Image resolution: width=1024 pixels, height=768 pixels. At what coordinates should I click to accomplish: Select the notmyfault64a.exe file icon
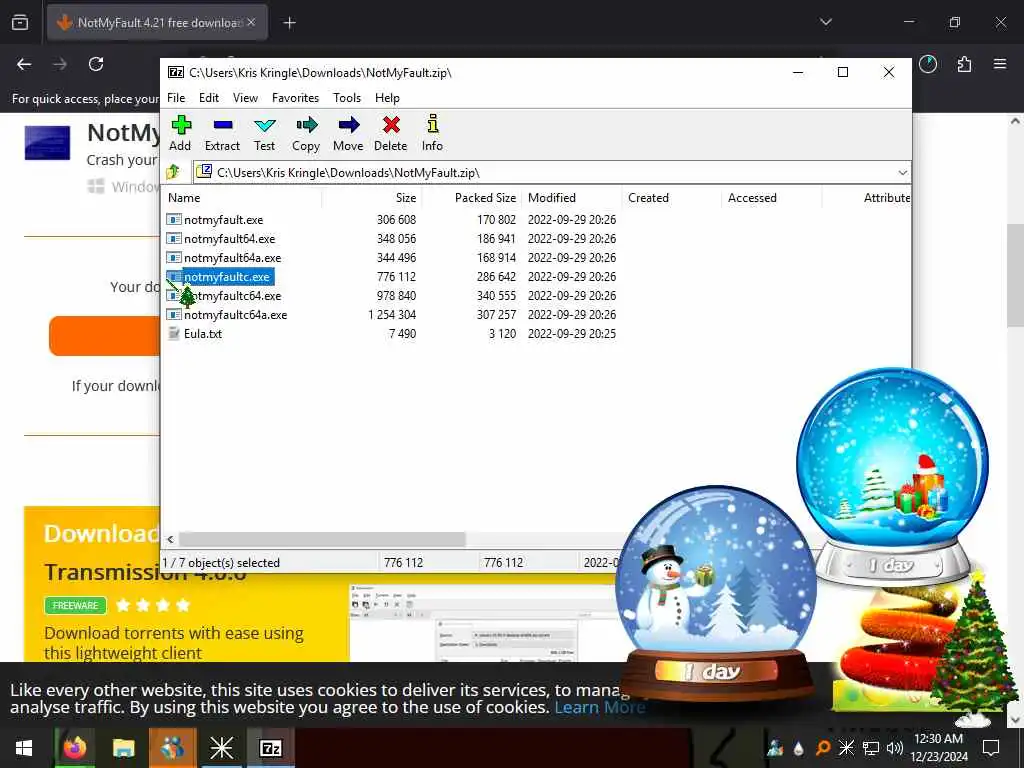(174, 257)
